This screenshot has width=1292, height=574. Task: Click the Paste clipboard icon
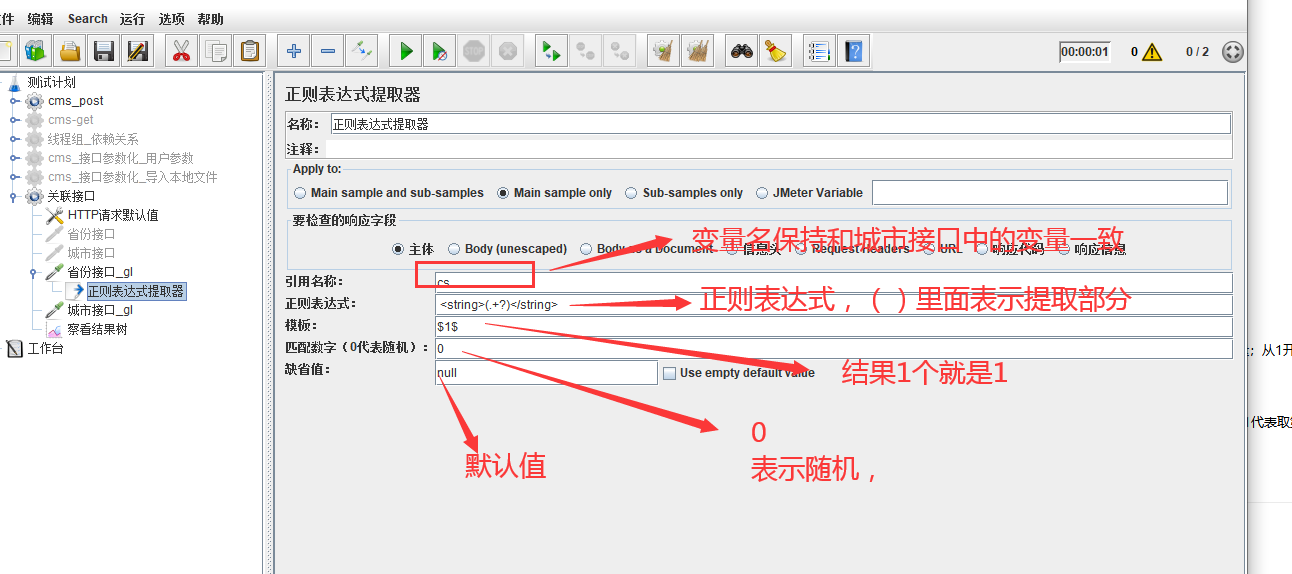[x=249, y=51]
